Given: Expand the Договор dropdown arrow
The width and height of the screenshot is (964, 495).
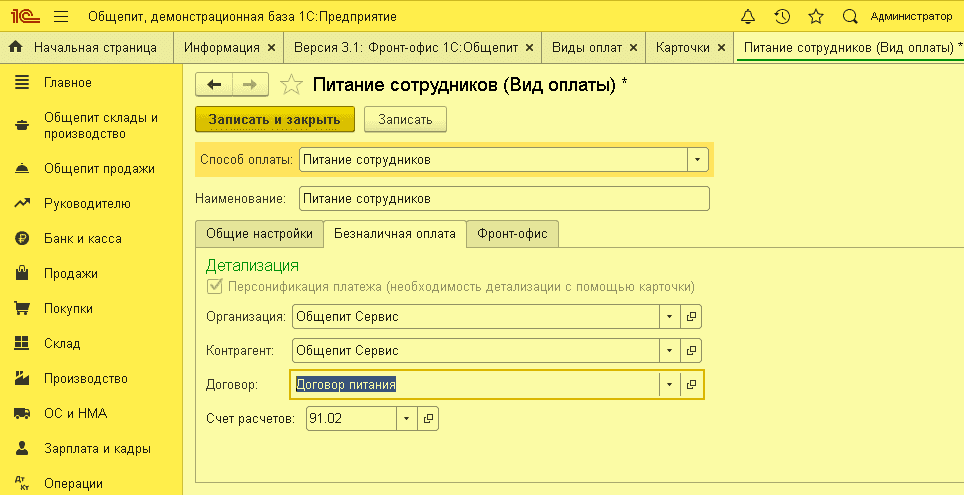Looking at the screenshot, I should 670,384.
